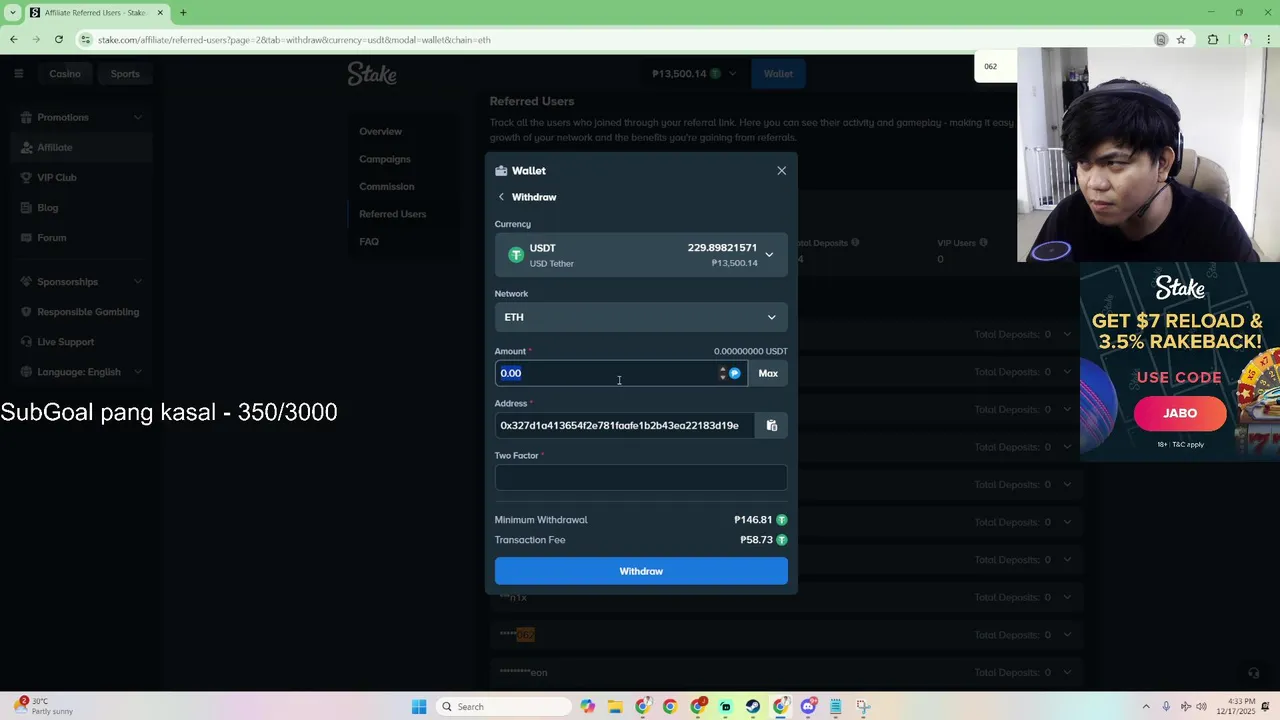This screenshot has height=720, width=1280.
Task: Open the Chrome profile avatar
Action: click(1245, 39)
